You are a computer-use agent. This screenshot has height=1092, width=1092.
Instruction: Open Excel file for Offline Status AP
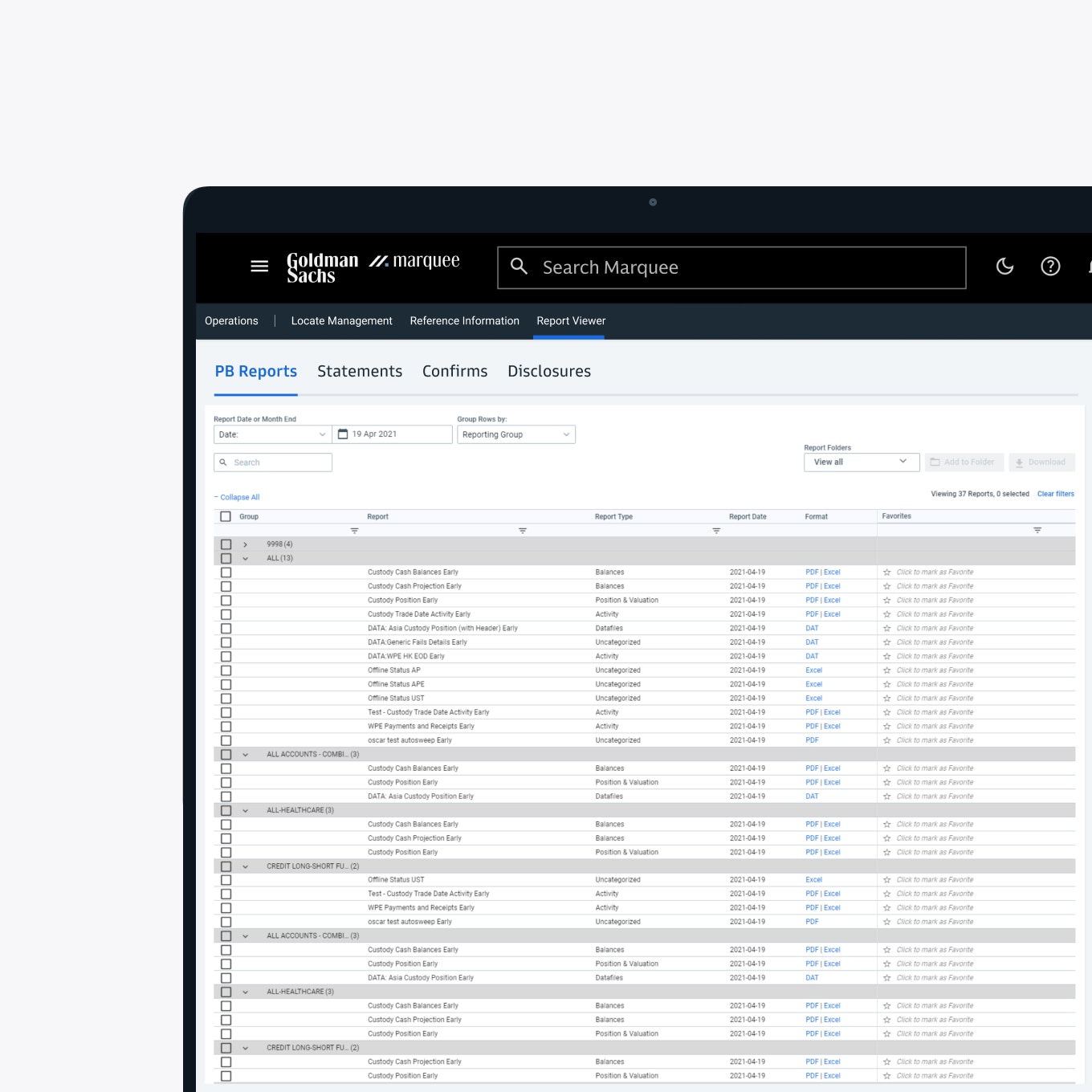tap(814, 670)
